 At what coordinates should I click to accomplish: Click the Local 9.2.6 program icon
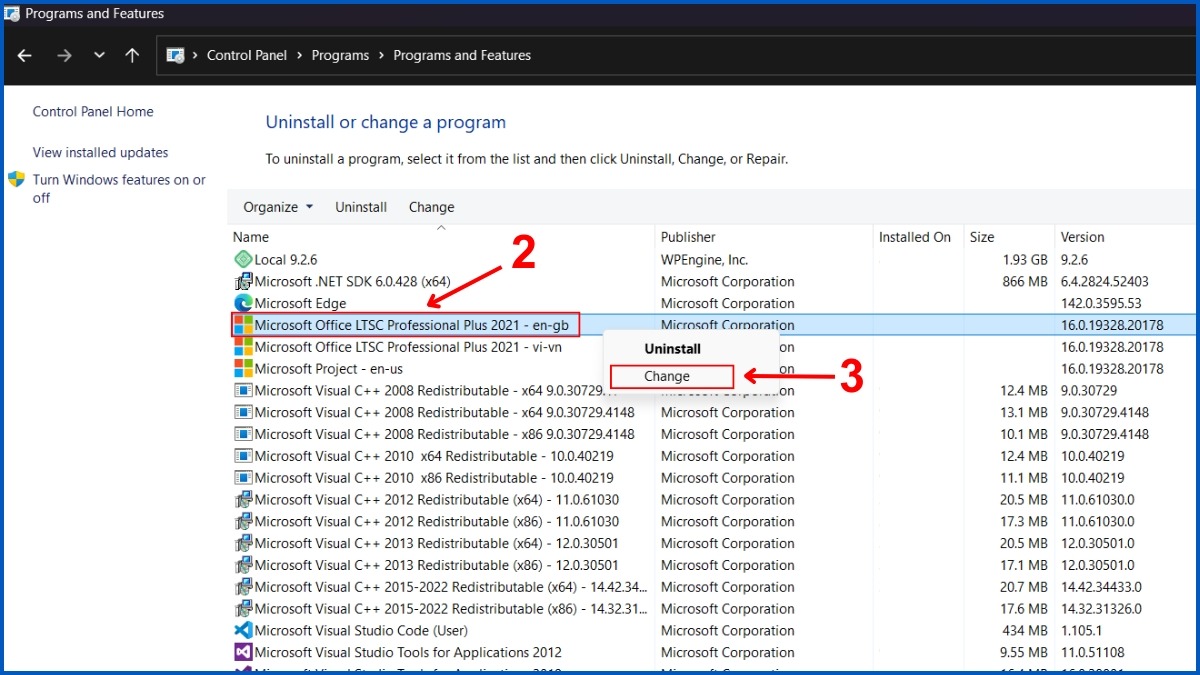pyautogui.click(x=243, y=260)
